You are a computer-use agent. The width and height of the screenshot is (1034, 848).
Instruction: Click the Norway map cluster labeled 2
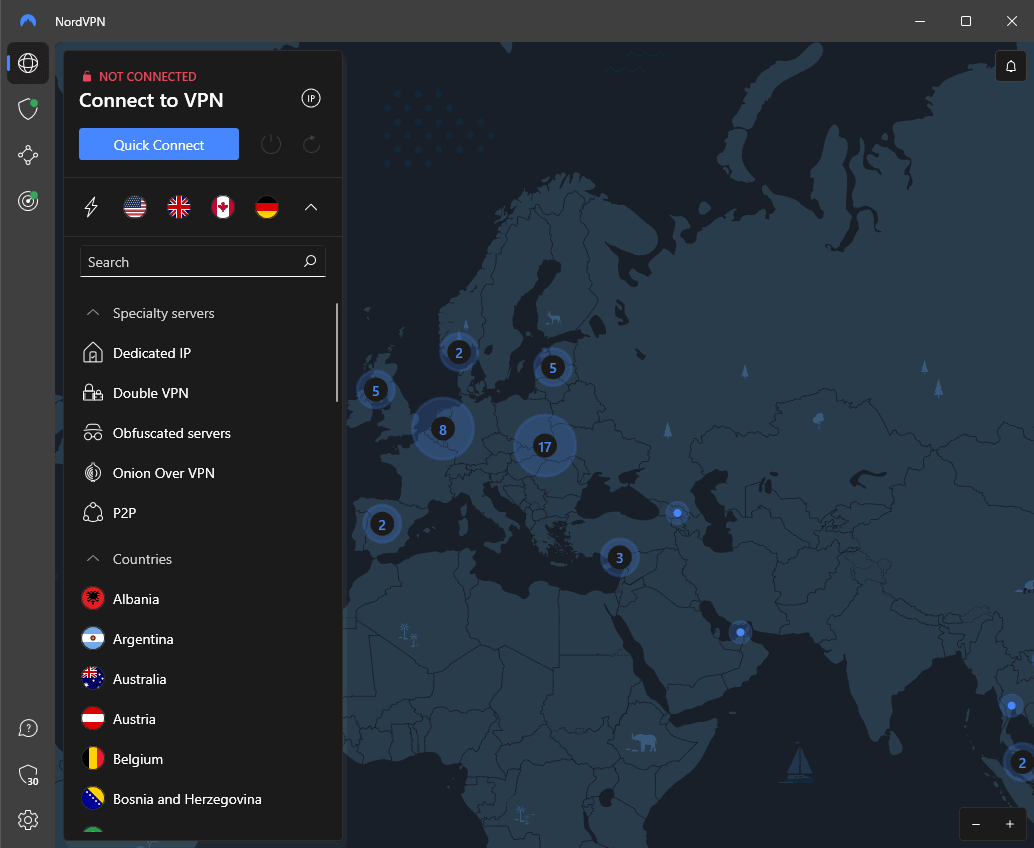coord(459,352)
